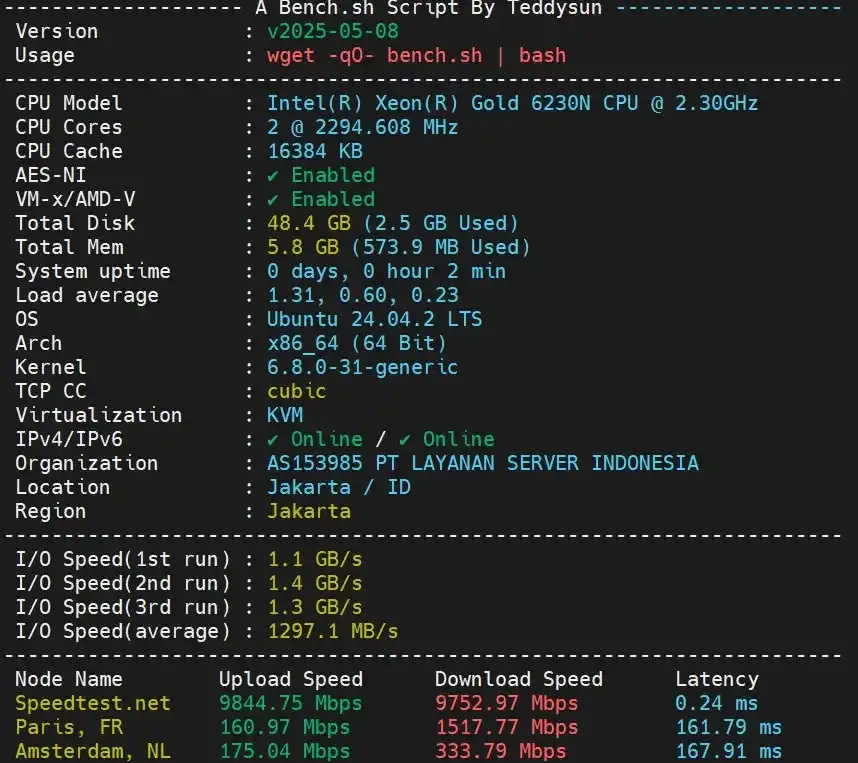This screenshot has width=858, height=763.
Task: Click the Speedtest.net download speed 9752.97 Mbps
Action: tap(507, 703)
